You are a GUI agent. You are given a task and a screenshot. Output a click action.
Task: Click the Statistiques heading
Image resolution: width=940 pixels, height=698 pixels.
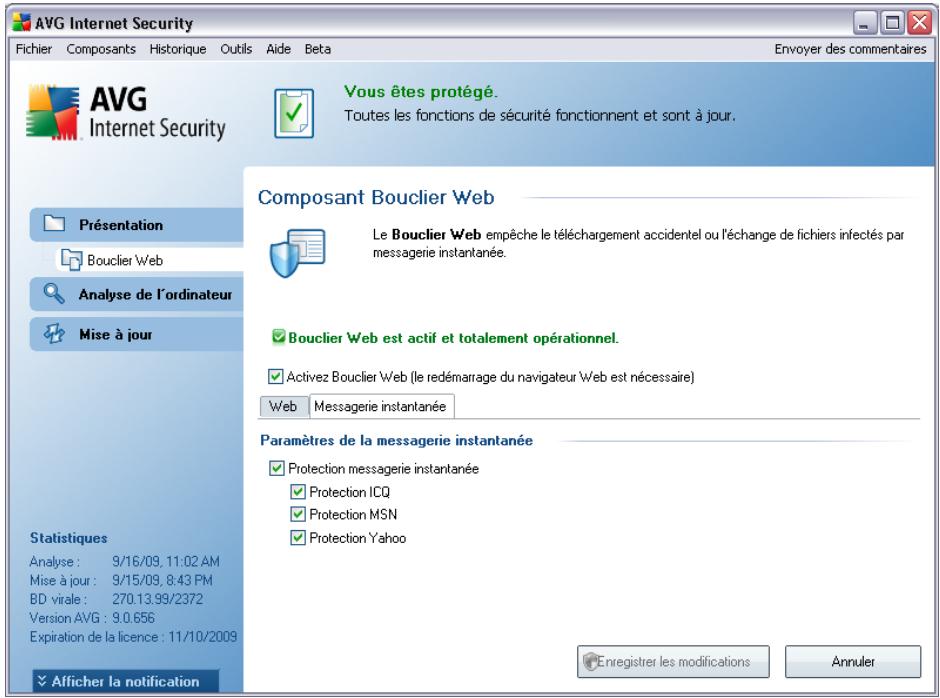tap(68, 538)
